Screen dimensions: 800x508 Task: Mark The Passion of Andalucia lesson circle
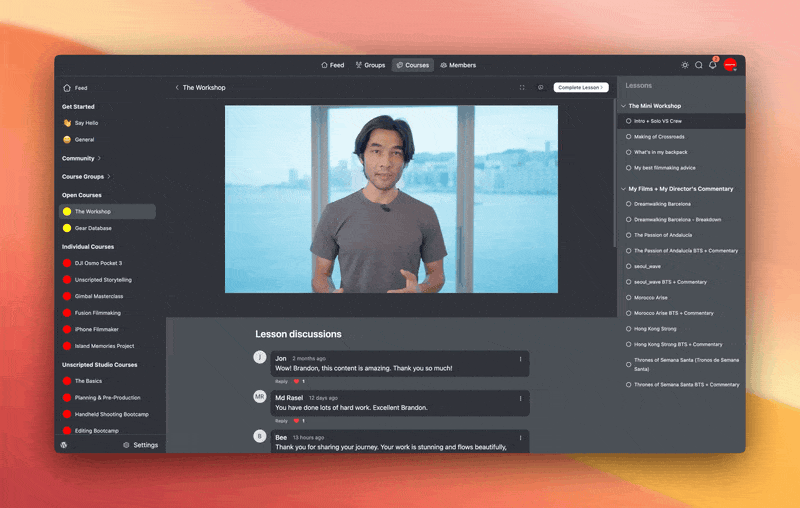pyautogui.click(x=629, y=235)
